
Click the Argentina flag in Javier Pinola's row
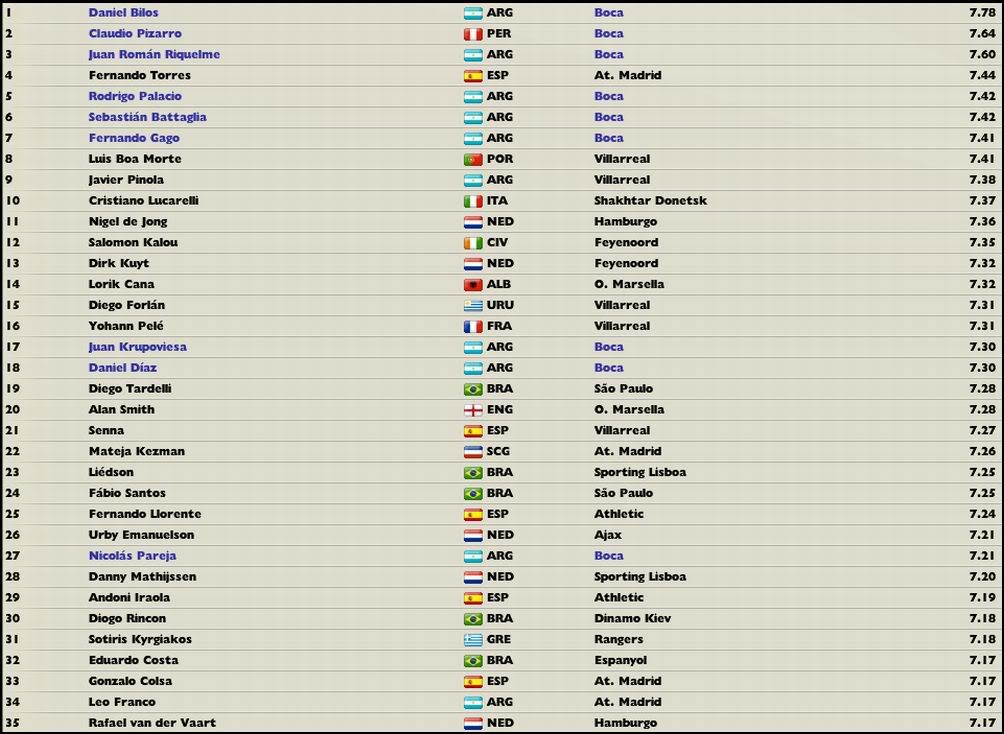473,180
